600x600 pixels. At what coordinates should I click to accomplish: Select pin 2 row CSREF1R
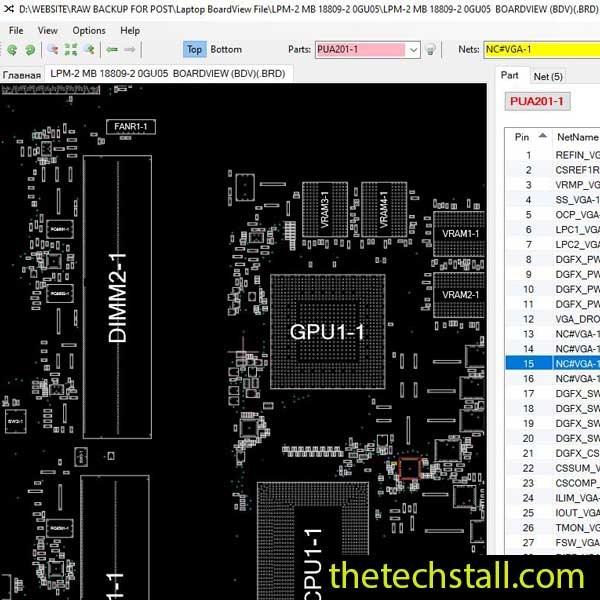tap(553, 170)
